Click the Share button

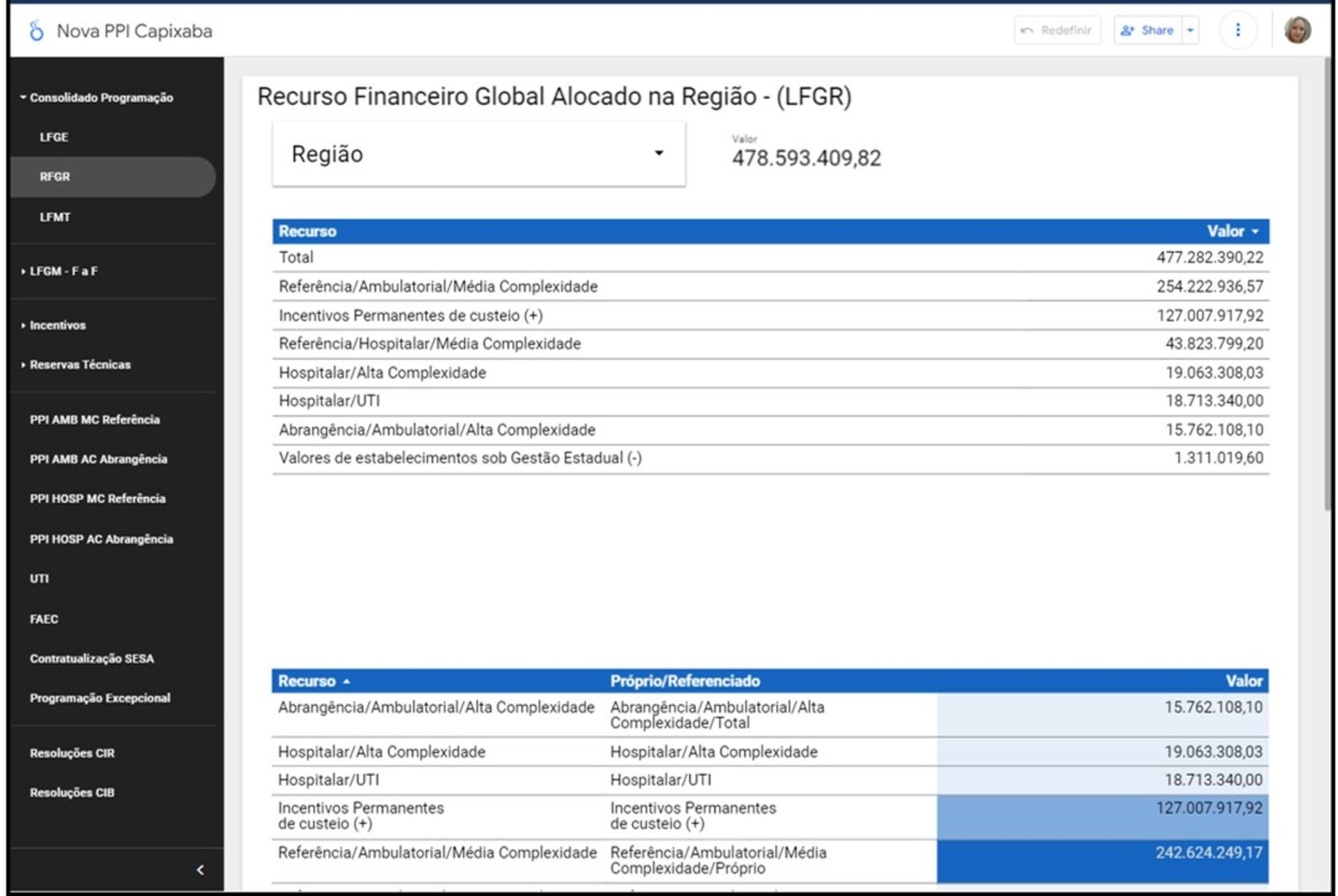tap(1148, 30)
